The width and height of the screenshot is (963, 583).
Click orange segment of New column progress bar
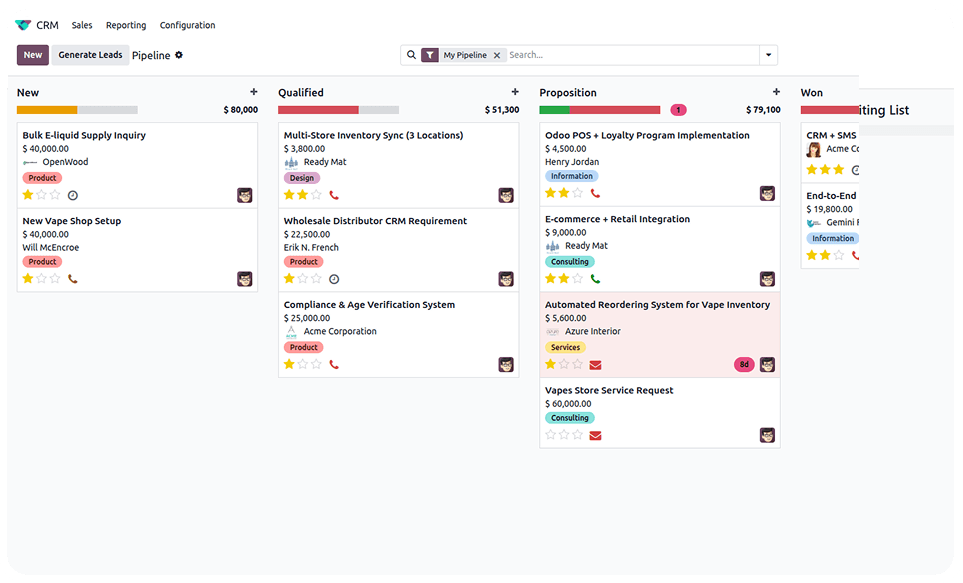tap(47, 110)
